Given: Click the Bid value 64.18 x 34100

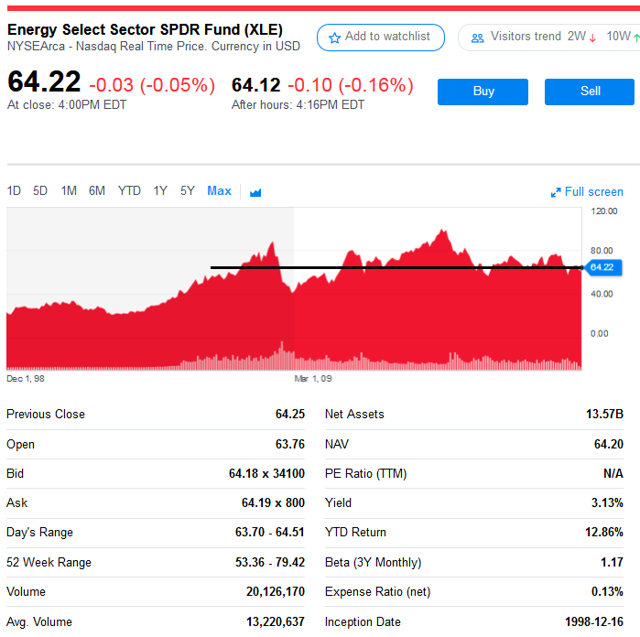Looking at the screenshot, I should point(267,473).
